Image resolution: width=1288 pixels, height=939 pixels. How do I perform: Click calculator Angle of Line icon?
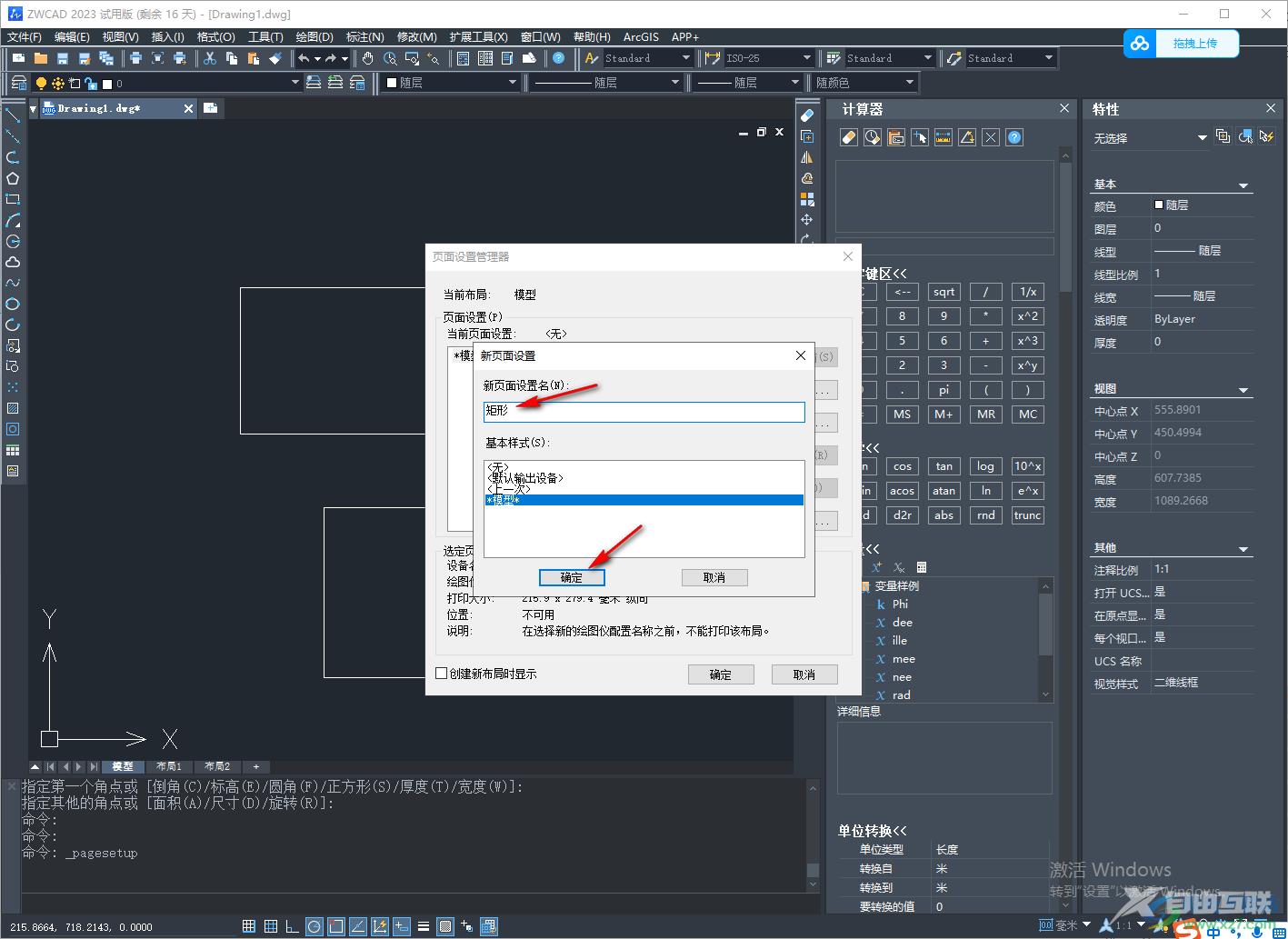[x=967, y=137]
